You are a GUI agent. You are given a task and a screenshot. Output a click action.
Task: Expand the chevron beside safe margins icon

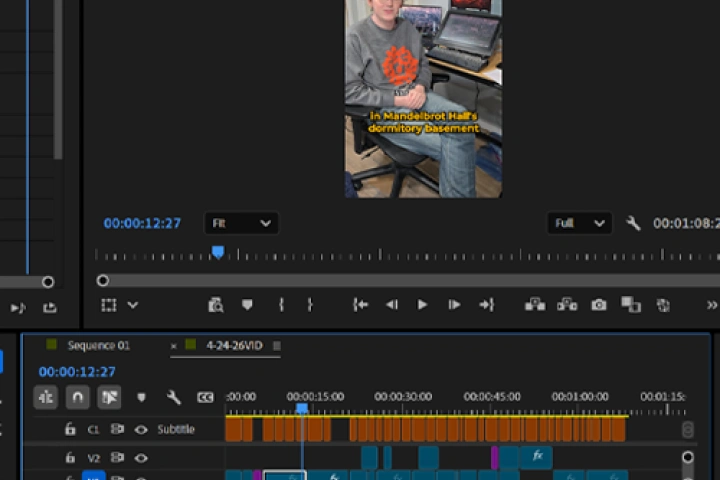[133, 305]
